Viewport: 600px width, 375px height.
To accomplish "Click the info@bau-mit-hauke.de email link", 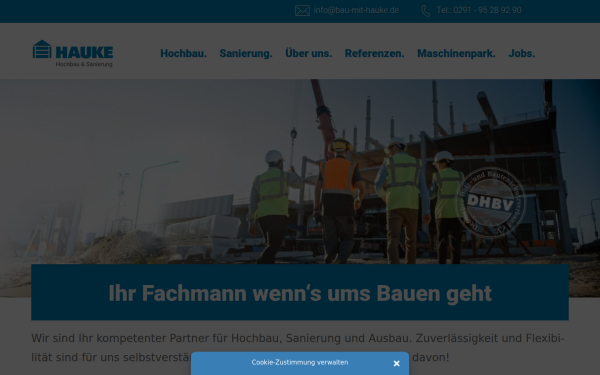I will (356, 10).
